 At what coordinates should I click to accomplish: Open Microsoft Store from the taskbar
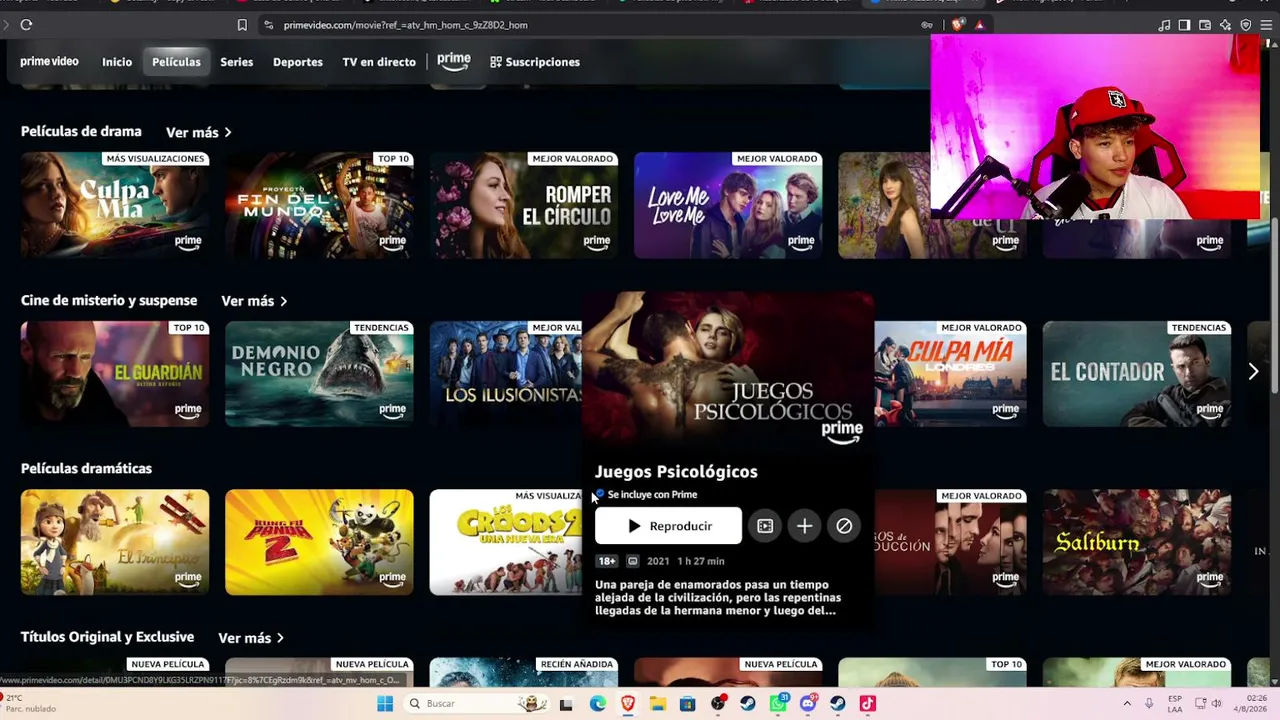pos(687,704)
